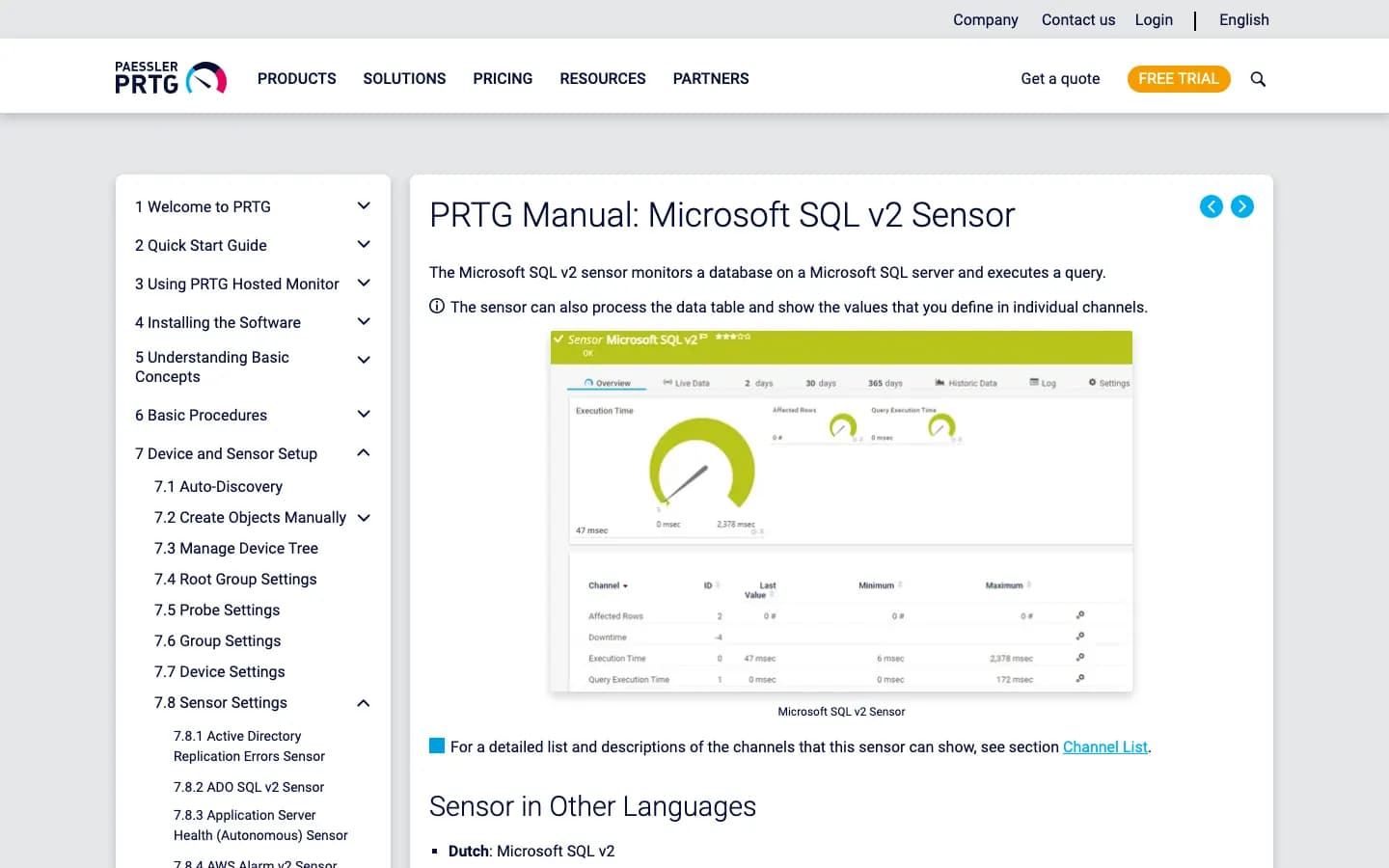Open 7.7 Device Settings

point(220,672)
